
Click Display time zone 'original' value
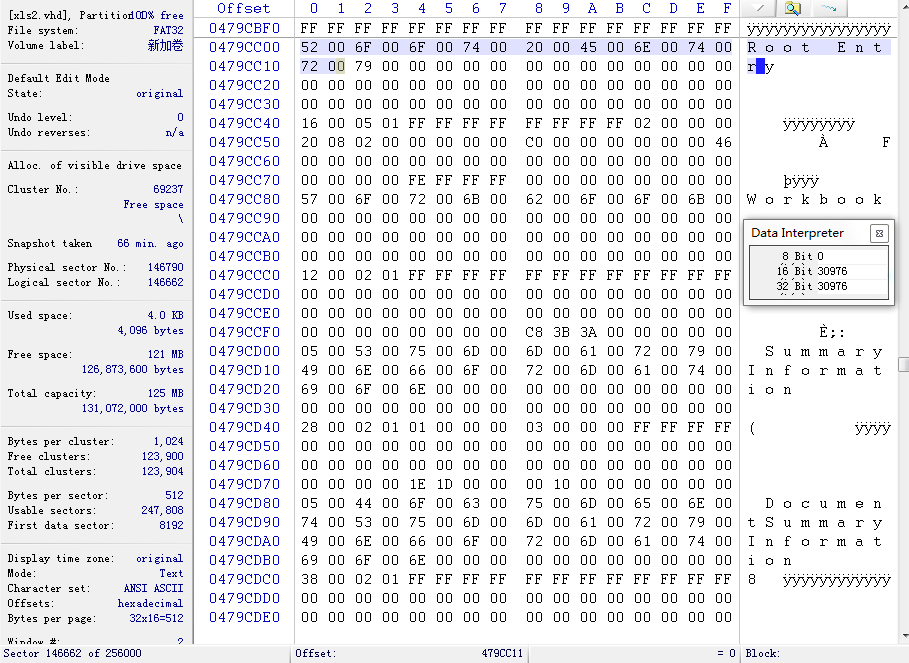160,559
